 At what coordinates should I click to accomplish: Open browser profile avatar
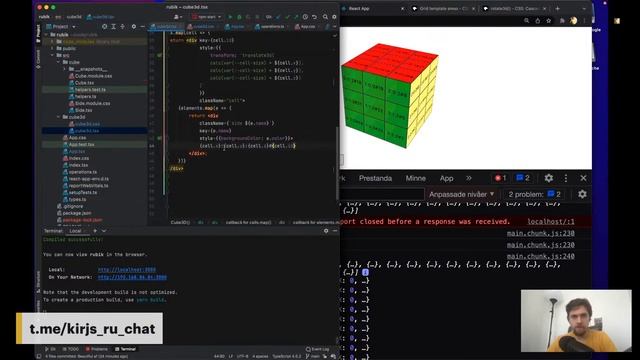[573, 20]
